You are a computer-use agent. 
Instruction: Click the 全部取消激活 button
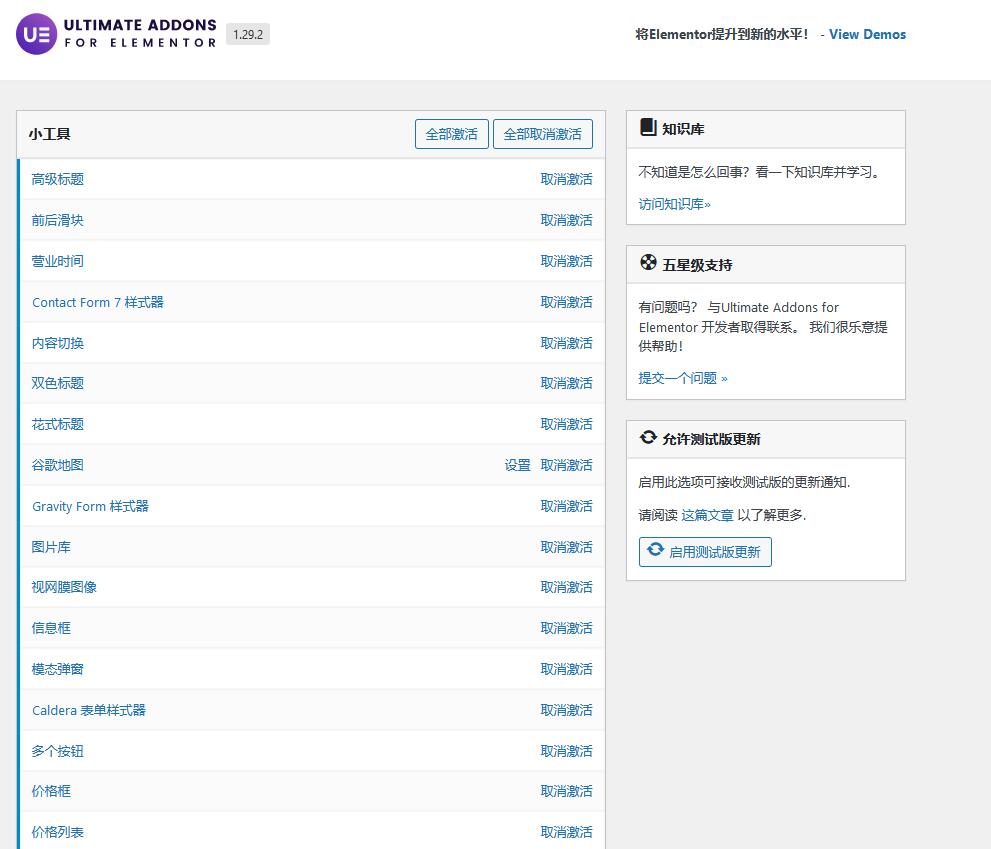(542, 134)
